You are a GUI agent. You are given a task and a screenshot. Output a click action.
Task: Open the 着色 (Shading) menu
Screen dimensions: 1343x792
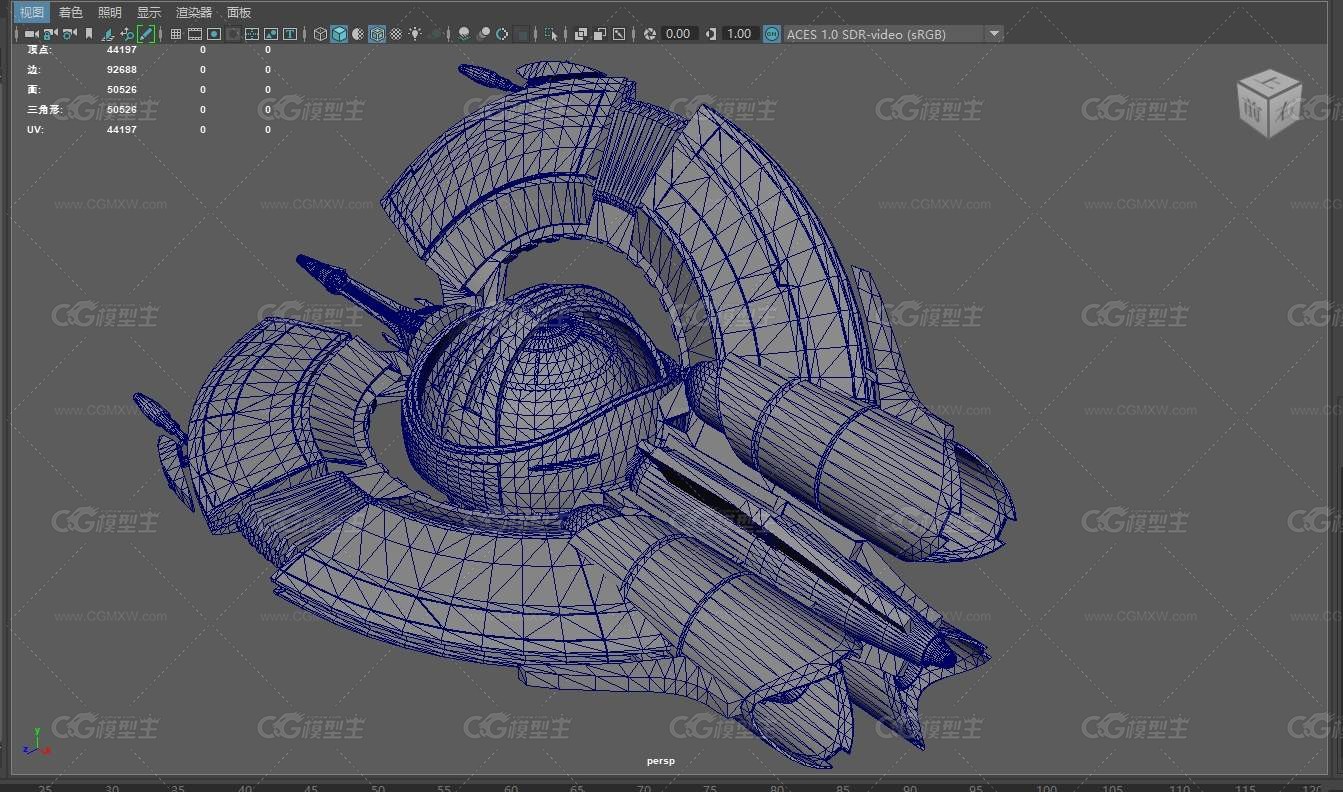coord(71,12)
